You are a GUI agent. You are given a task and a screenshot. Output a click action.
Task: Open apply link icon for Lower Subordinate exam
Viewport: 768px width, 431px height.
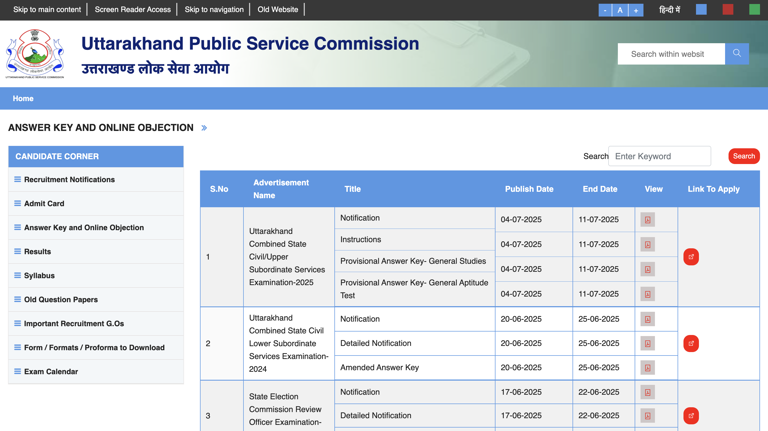pos(691,343)
